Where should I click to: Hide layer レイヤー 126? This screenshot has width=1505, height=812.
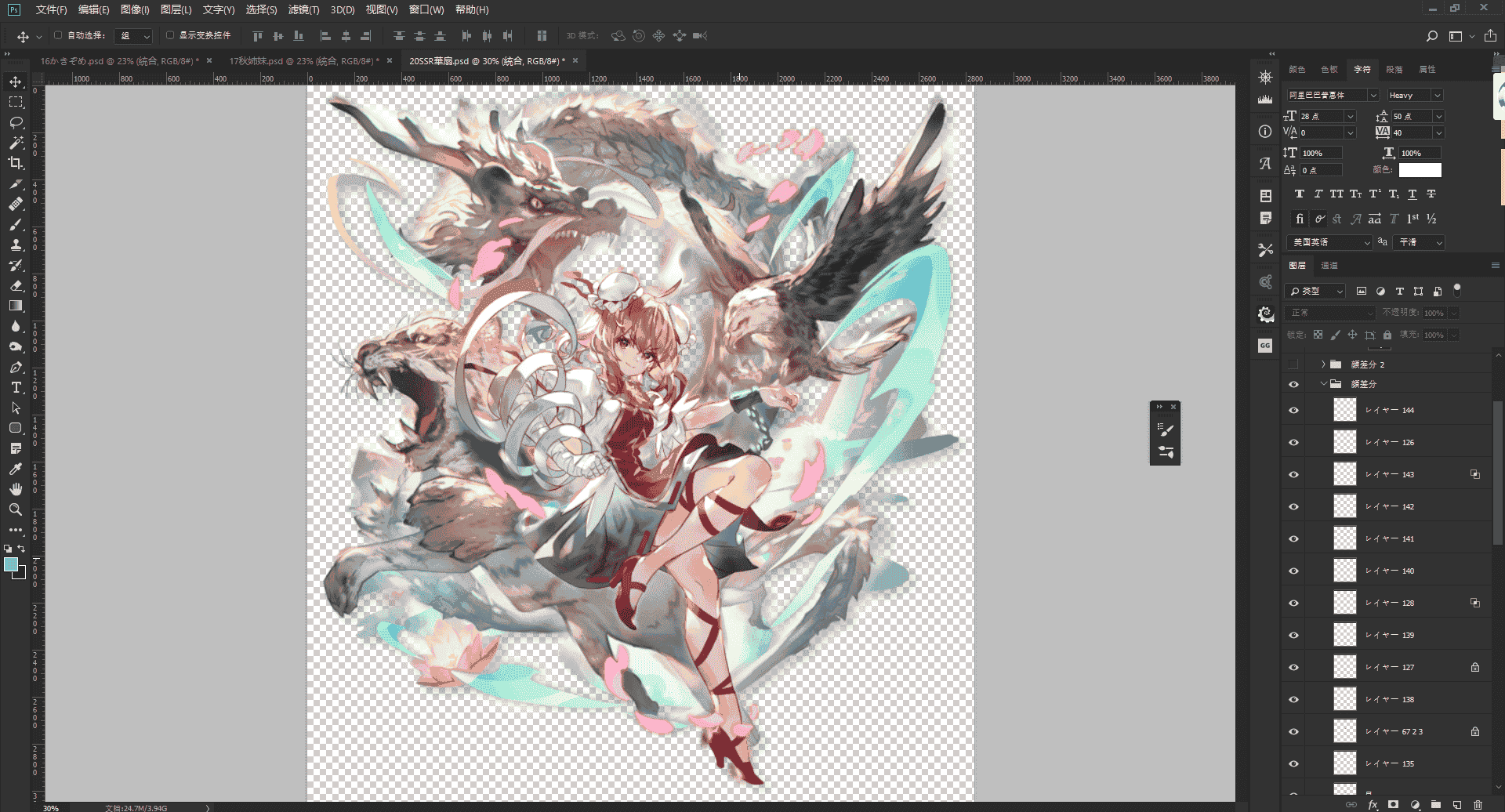[1293, 442]
